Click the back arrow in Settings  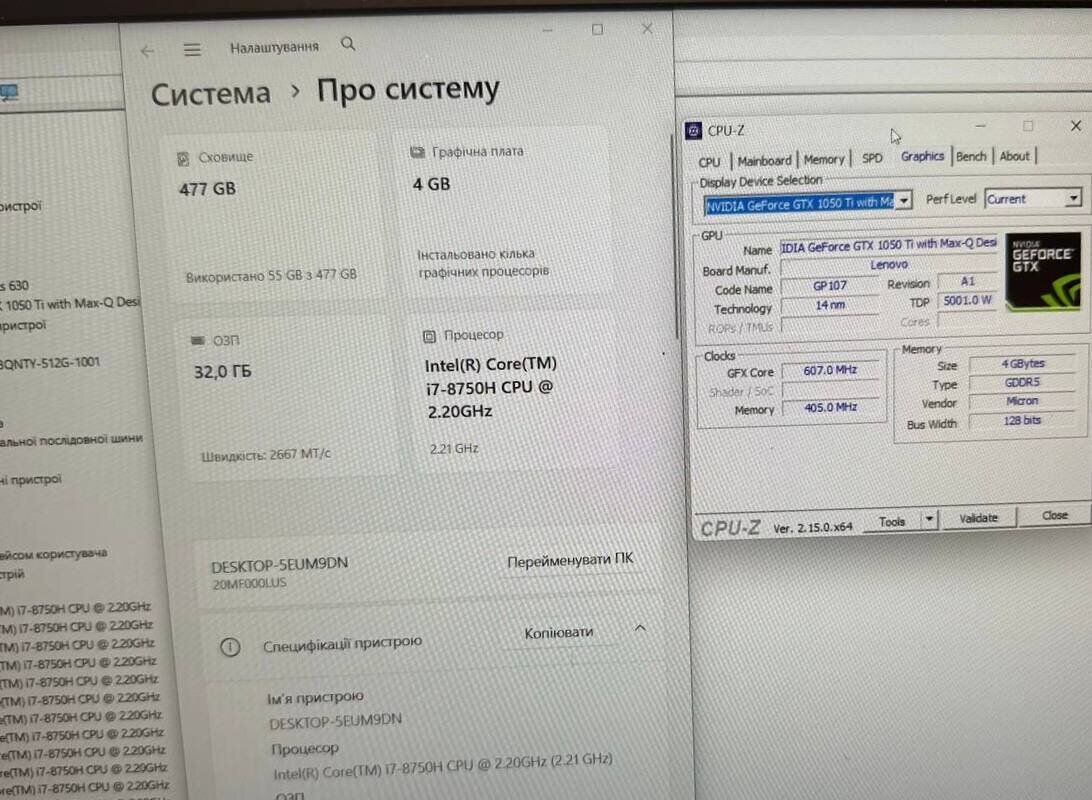pos(148,51)
